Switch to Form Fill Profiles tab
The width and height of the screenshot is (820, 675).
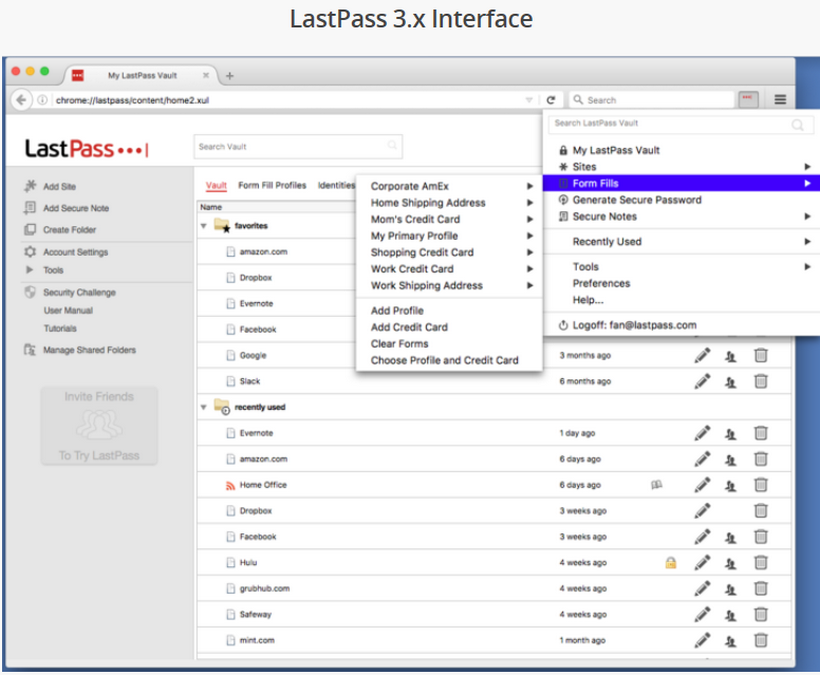click(272, 185)
